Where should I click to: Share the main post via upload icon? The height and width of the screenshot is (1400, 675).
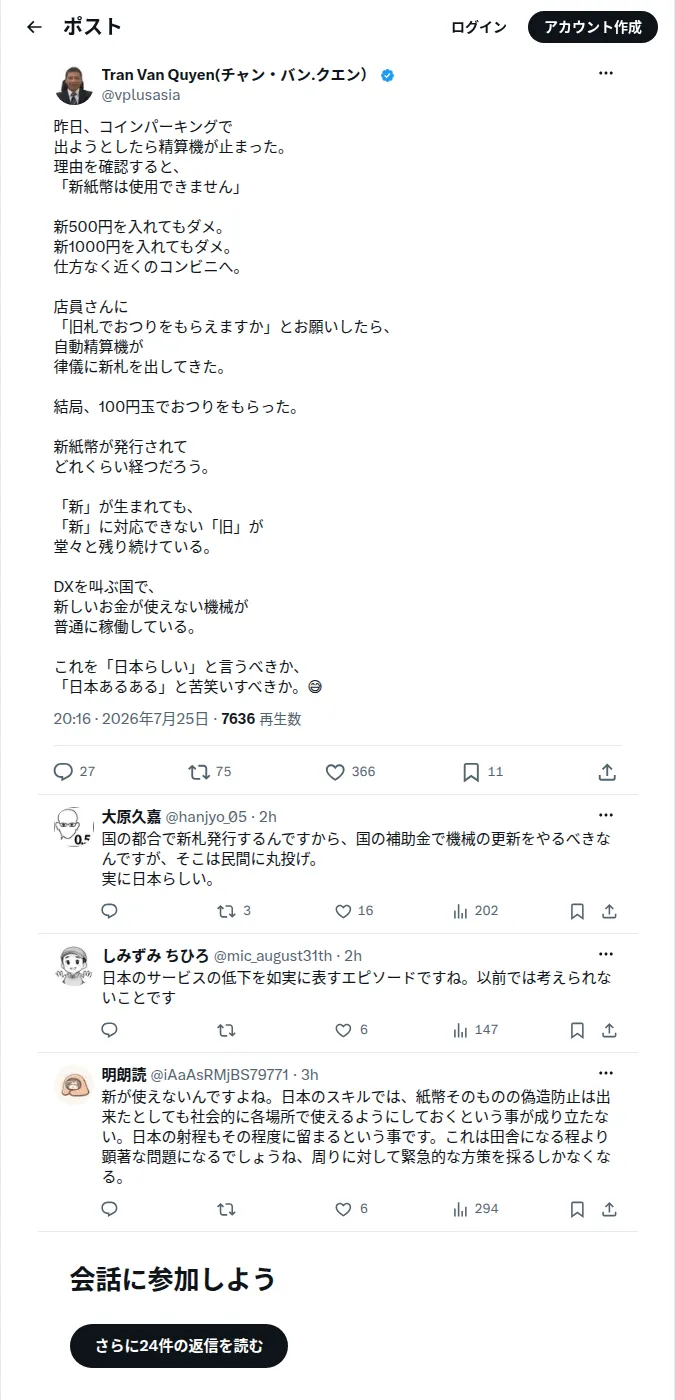[x=607, y=771]
